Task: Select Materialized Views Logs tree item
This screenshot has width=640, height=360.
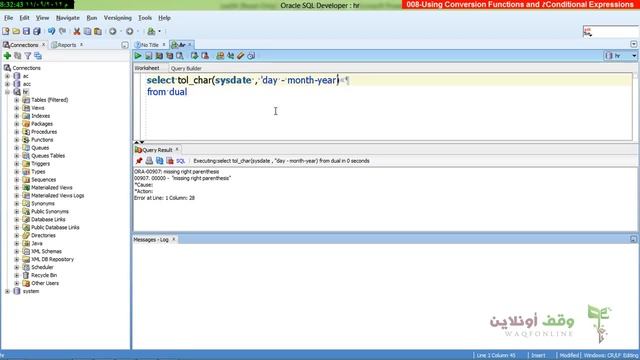Action: 58,196
